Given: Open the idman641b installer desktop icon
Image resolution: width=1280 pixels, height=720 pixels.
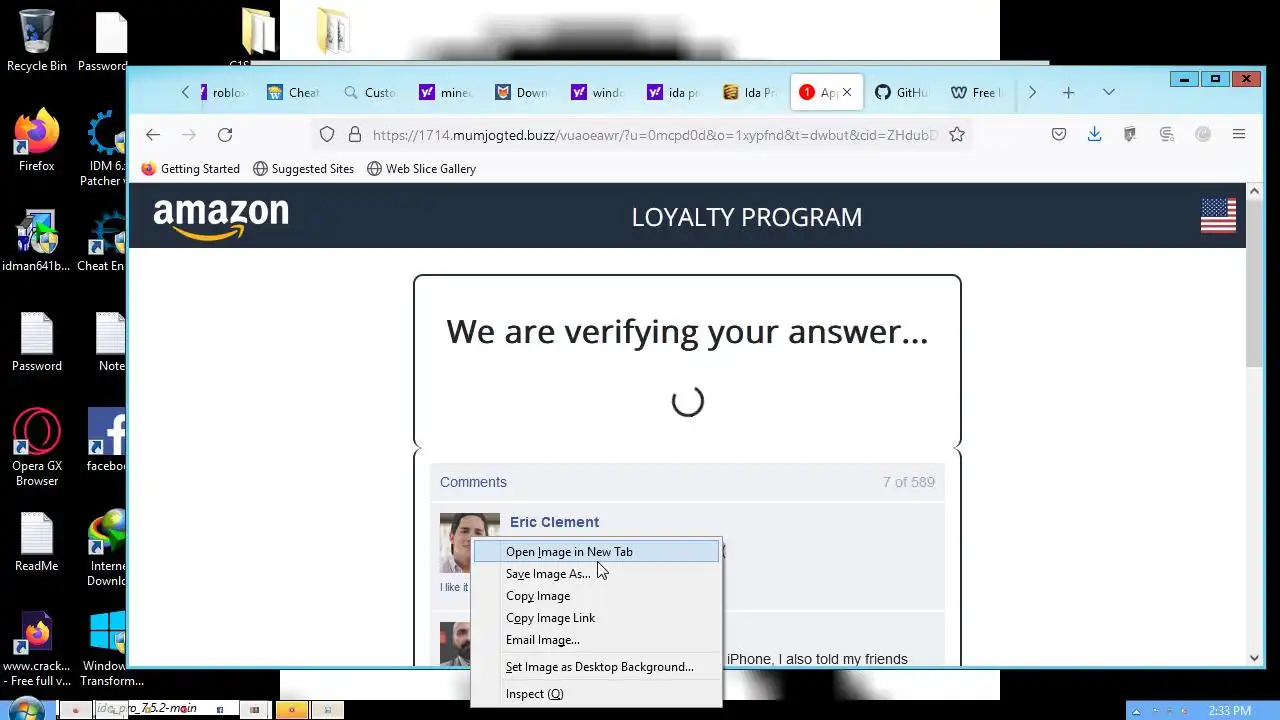Looking at the screenshot, I should pyautogui.click(x=37, y=241).
